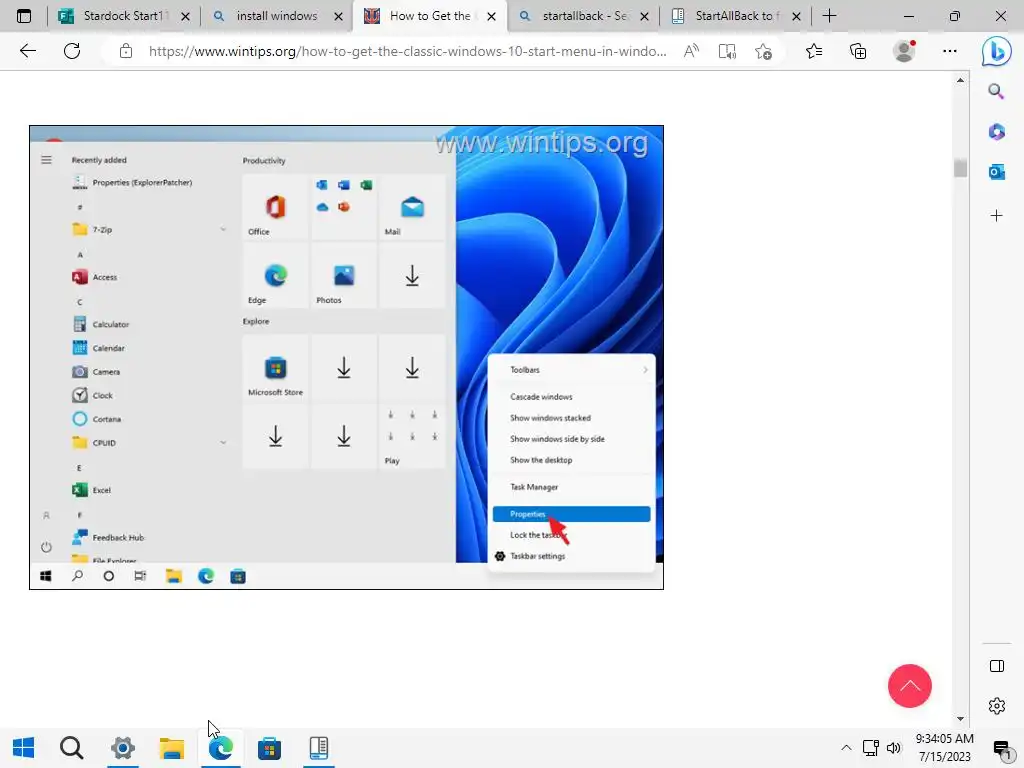Add this page to favorites

click(x=763, y=51)
